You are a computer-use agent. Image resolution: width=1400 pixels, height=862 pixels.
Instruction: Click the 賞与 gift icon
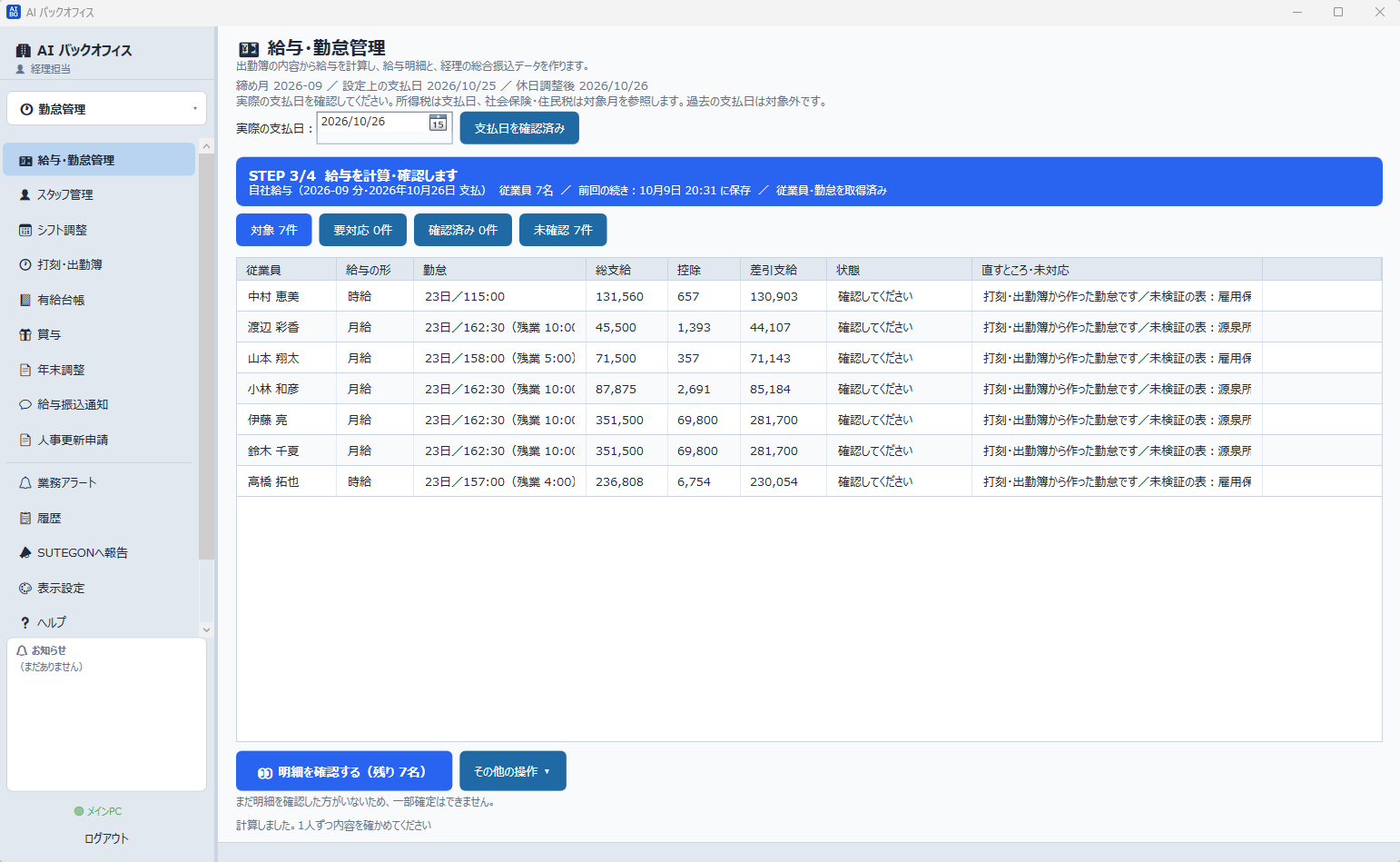(x=25, y=335)
